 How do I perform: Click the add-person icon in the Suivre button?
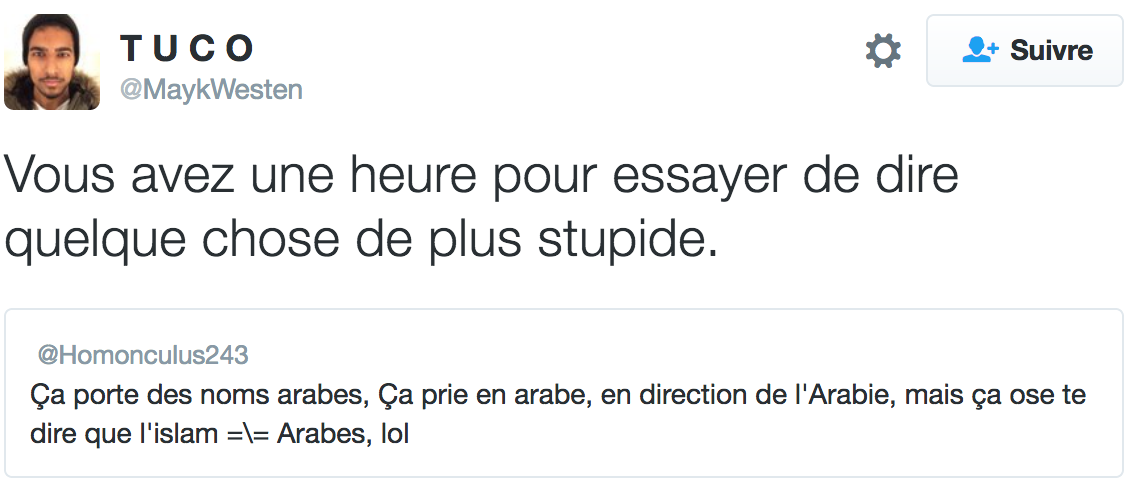click(980, 50)
